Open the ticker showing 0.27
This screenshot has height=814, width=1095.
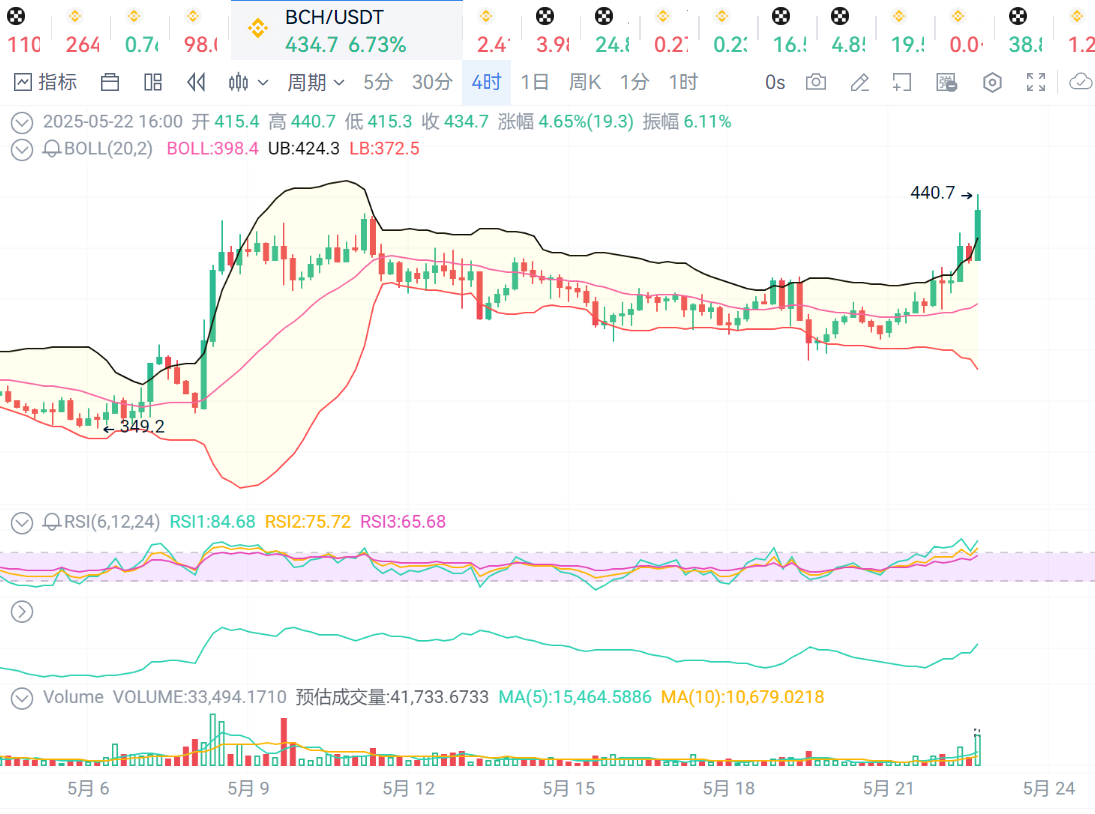point(668,31)
